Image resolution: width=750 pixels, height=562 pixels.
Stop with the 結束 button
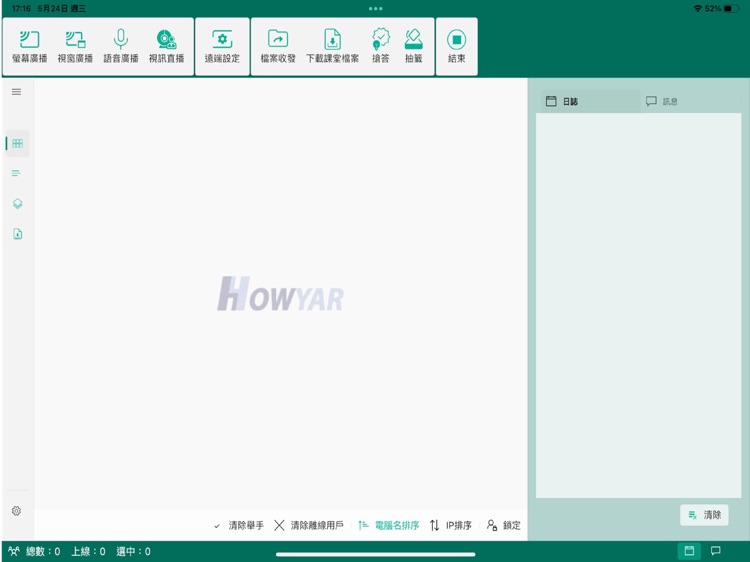click(457, 46)
